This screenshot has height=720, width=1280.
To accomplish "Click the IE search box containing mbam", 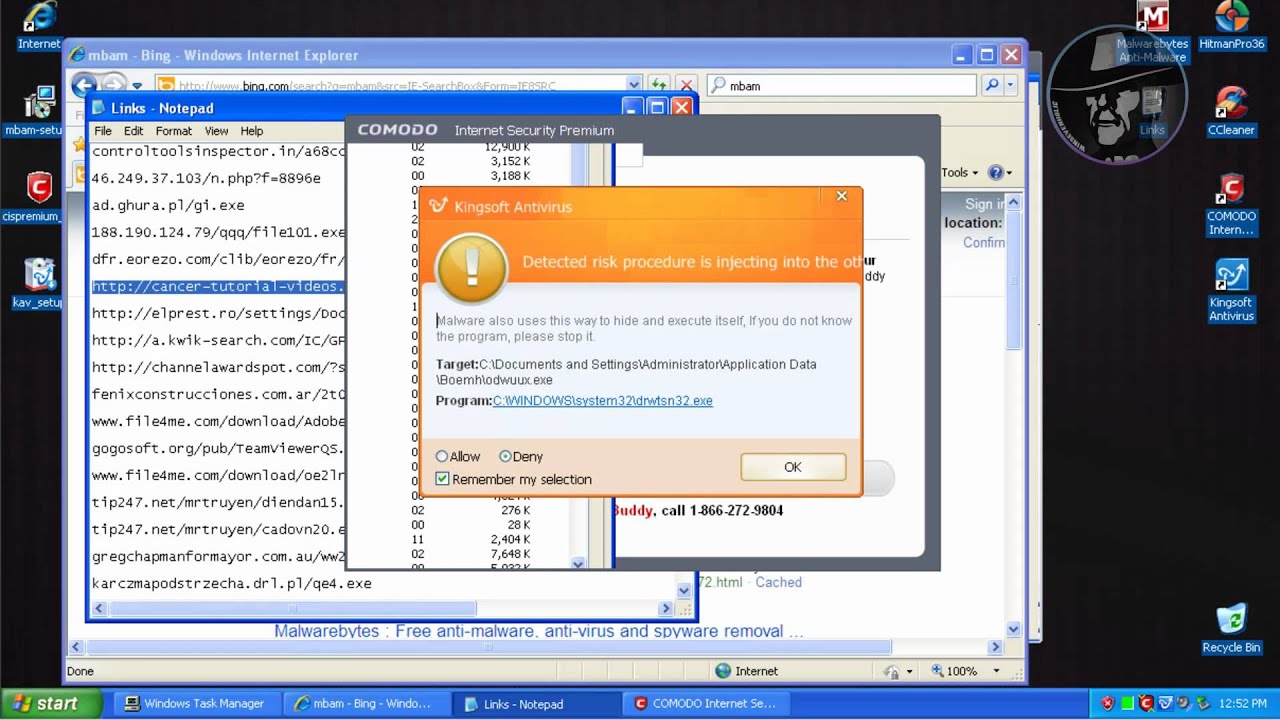I will (842, 86).
